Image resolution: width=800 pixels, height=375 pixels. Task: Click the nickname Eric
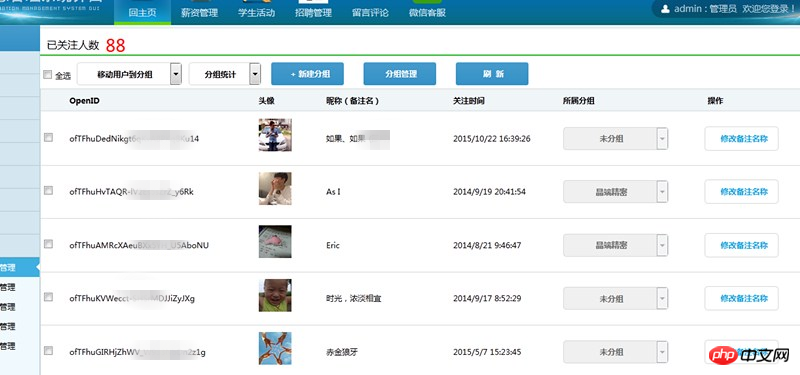point(333,245)
